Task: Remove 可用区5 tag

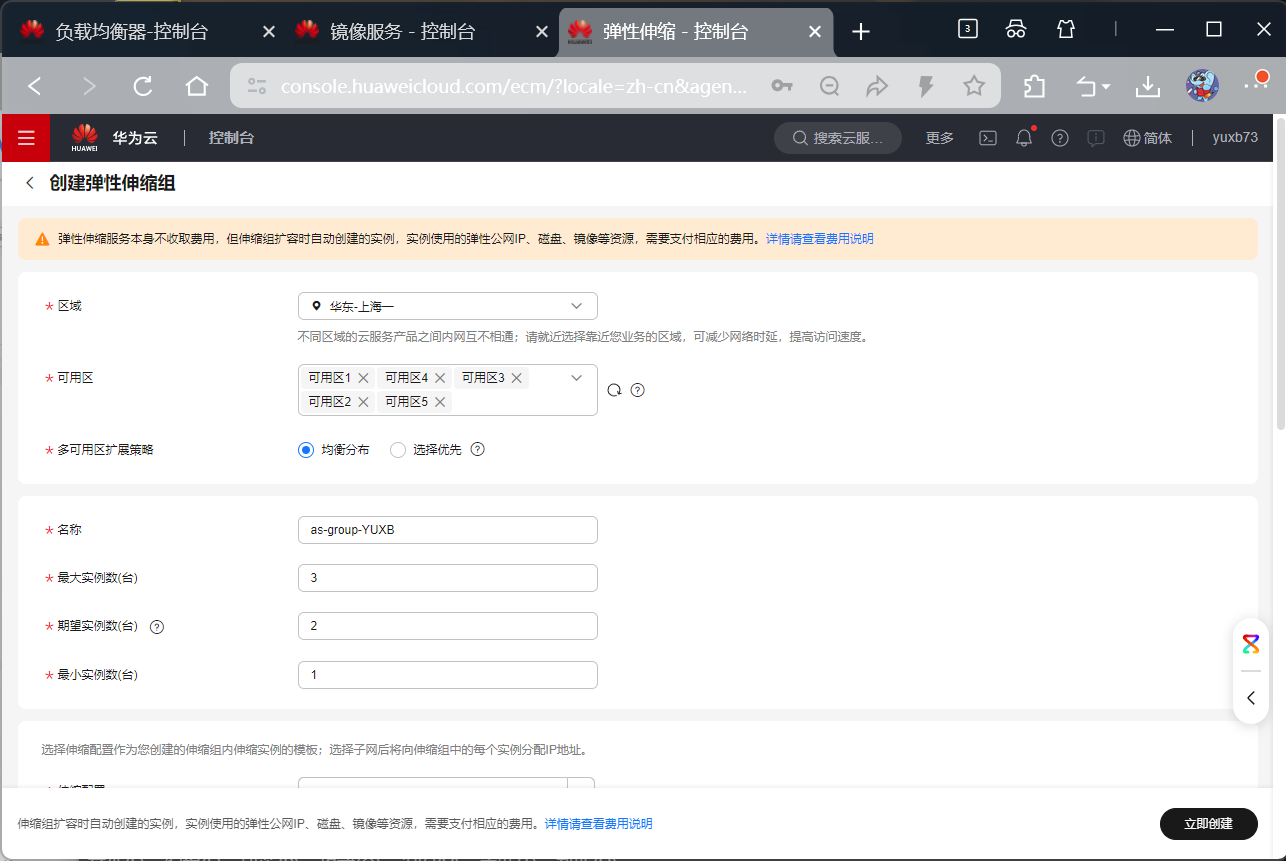Action: [440, 402]
